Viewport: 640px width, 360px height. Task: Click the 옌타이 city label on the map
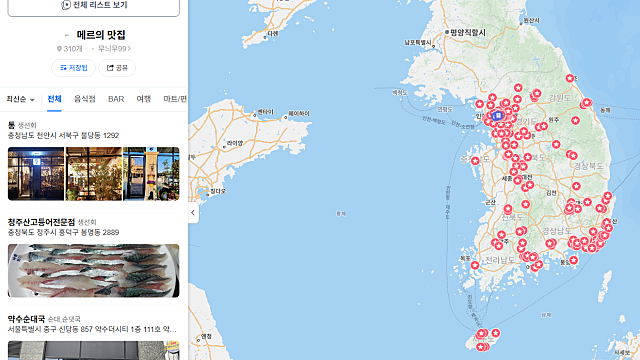[265, 112]
